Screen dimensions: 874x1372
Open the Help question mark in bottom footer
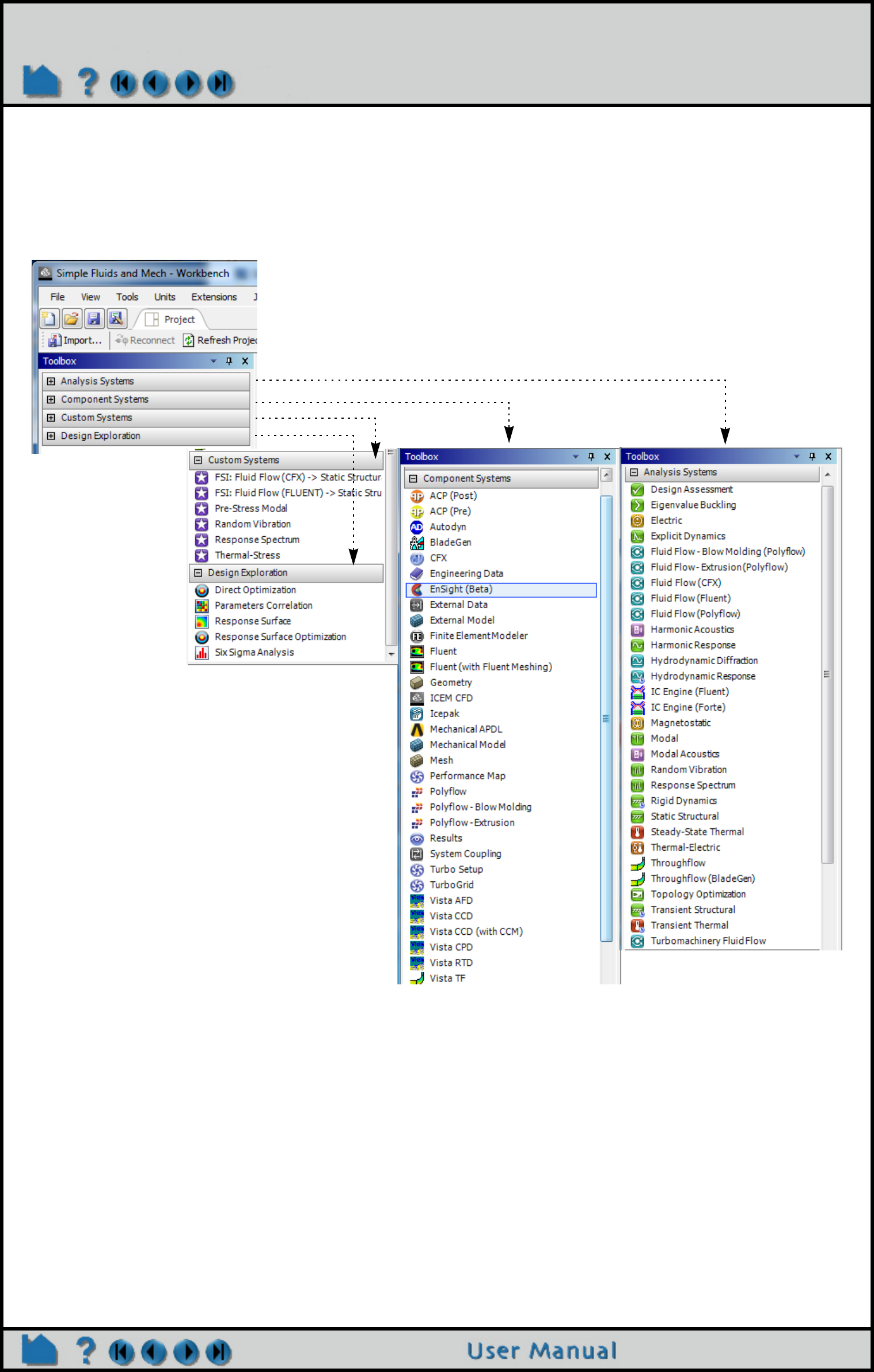(x=86, y=1351)
